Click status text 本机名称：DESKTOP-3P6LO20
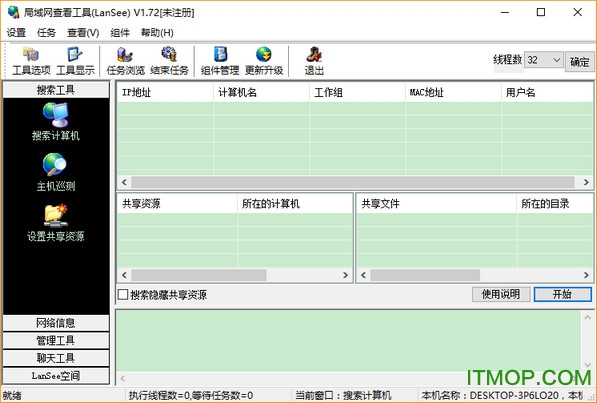Image resolution: width=597 pixels, height=403 pixels. click(x=490, y=395)
